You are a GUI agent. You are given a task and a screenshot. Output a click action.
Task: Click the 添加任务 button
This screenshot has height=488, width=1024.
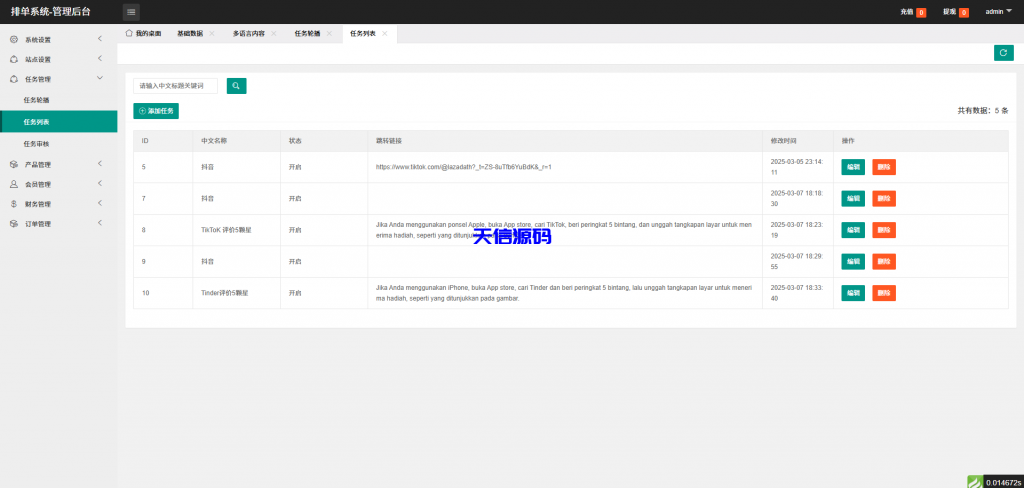click(x=156, y=111)
